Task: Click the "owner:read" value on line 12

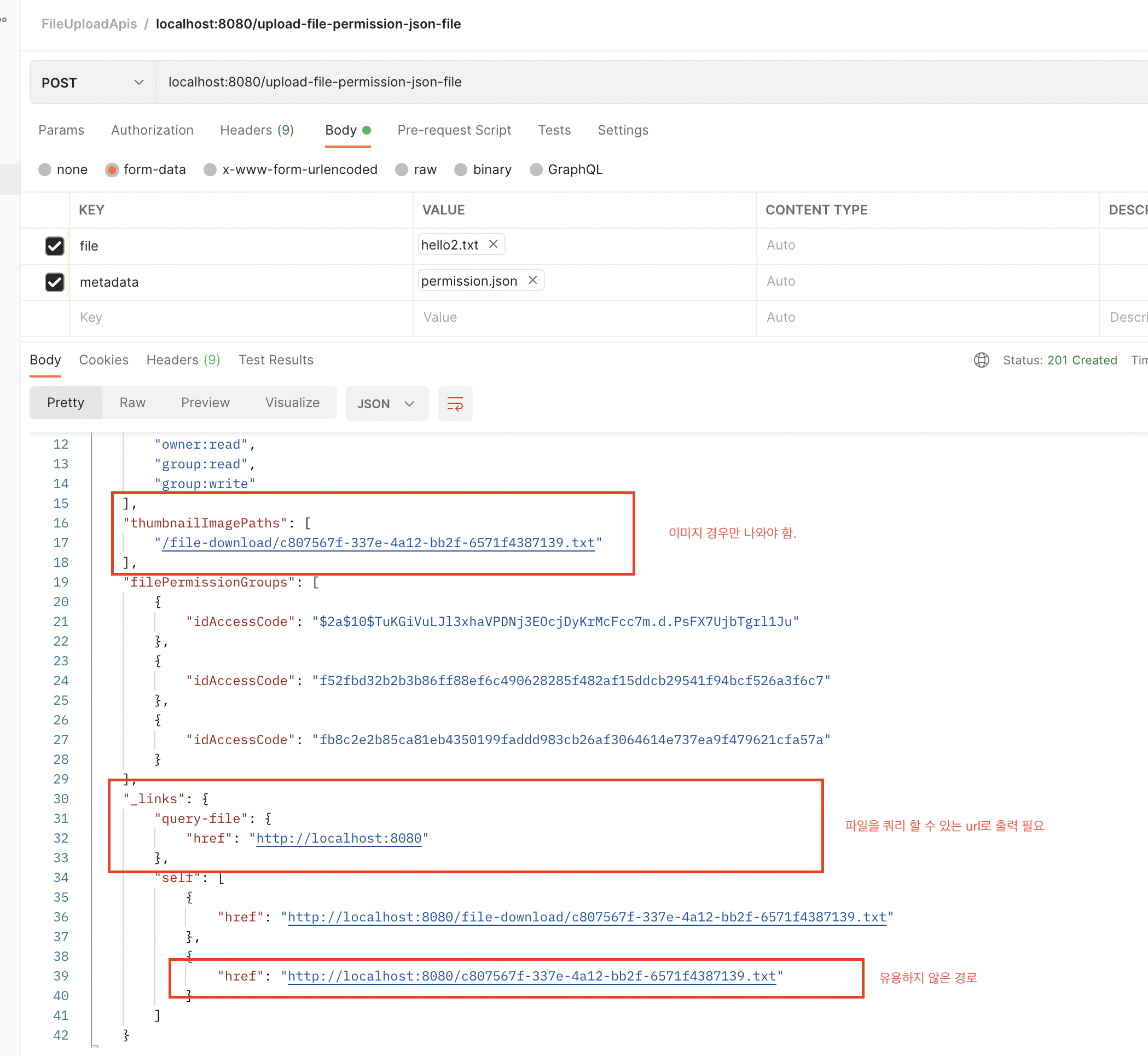Action: 201,445
